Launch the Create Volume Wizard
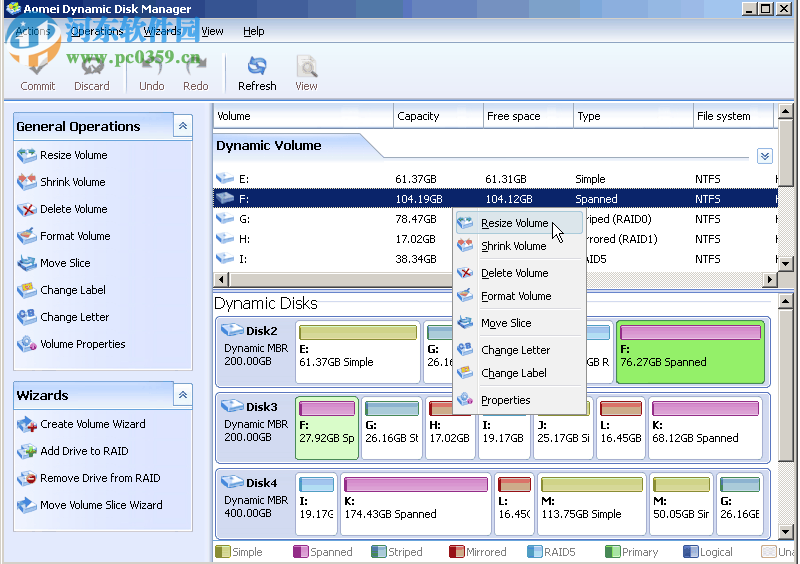The height and width of the screenshot is (564, 800). coord(81,424)
